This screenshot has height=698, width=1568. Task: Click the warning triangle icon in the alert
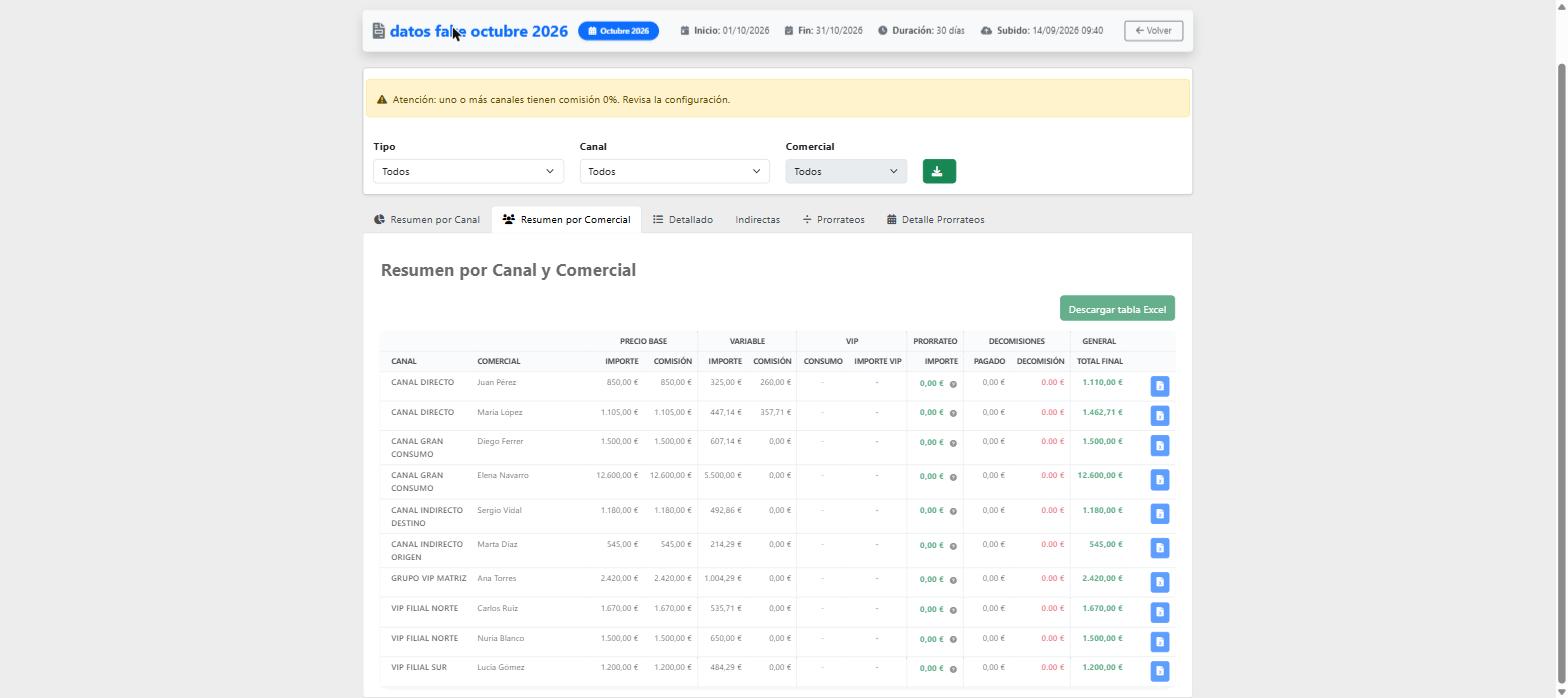(382, 100)
